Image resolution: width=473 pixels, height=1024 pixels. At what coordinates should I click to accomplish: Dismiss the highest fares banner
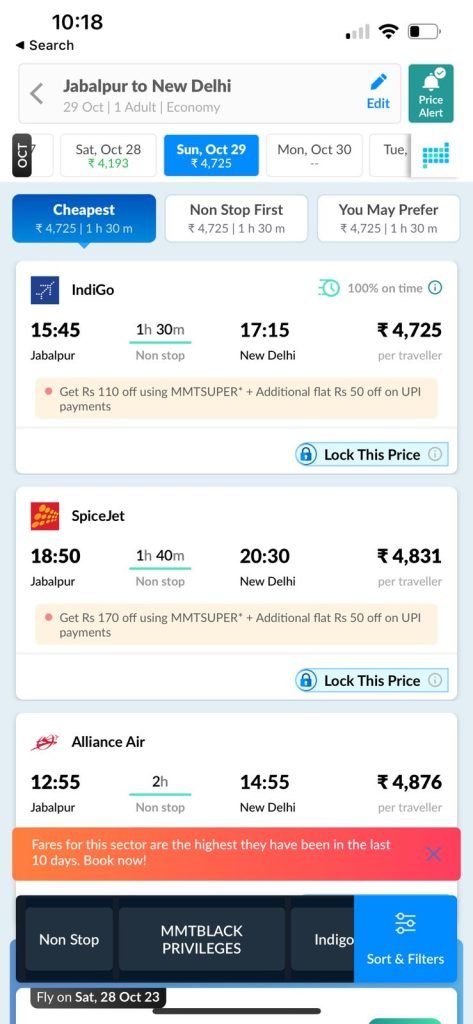pyautogui.click(x=433, y=854)
